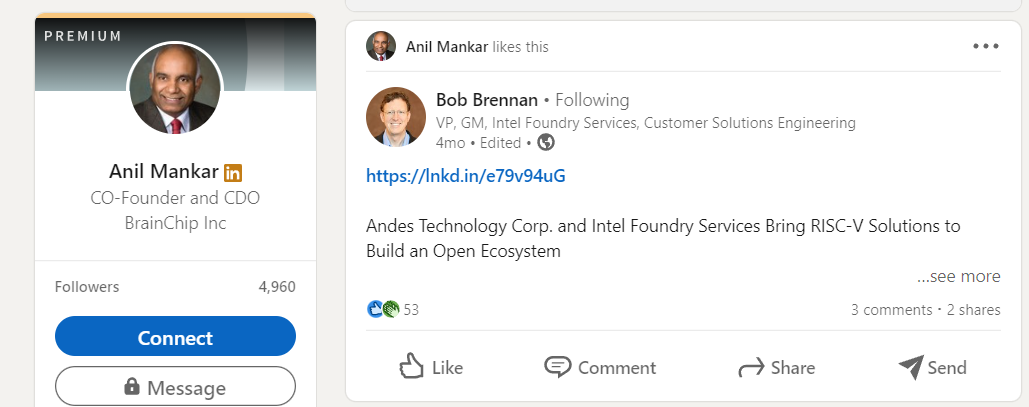This screenshot has height=407, width=1029.
Task: Click small Anil Mankar avatar in post header
Action: (x=381, y=46)
